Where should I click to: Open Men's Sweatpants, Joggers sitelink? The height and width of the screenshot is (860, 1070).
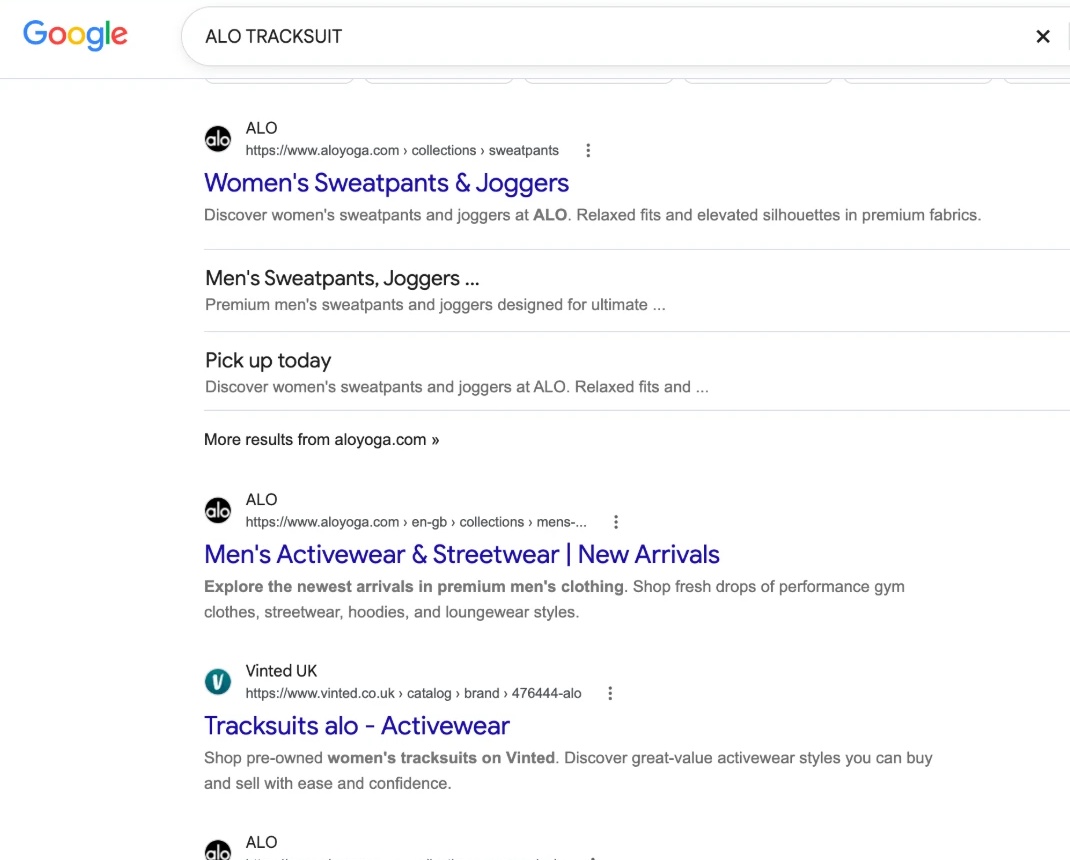342,278
